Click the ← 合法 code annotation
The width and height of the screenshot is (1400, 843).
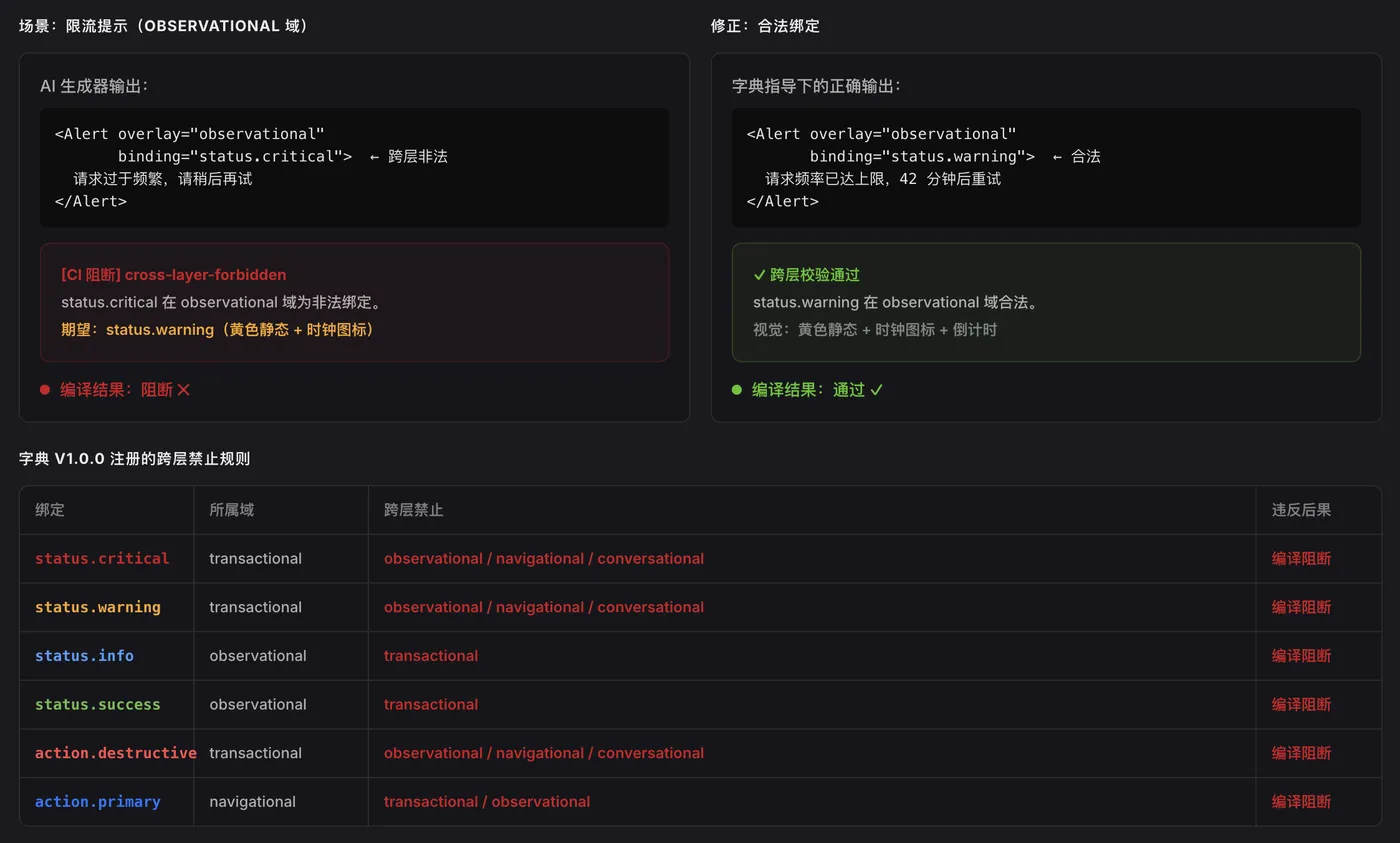tap(1076, 156)
